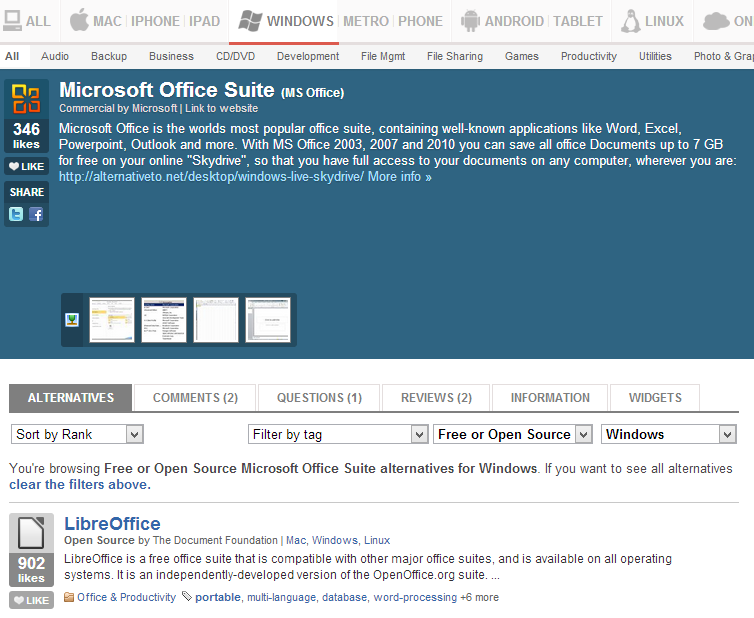
Task: Click the +6 more tags text
Action: click(479, 597)
